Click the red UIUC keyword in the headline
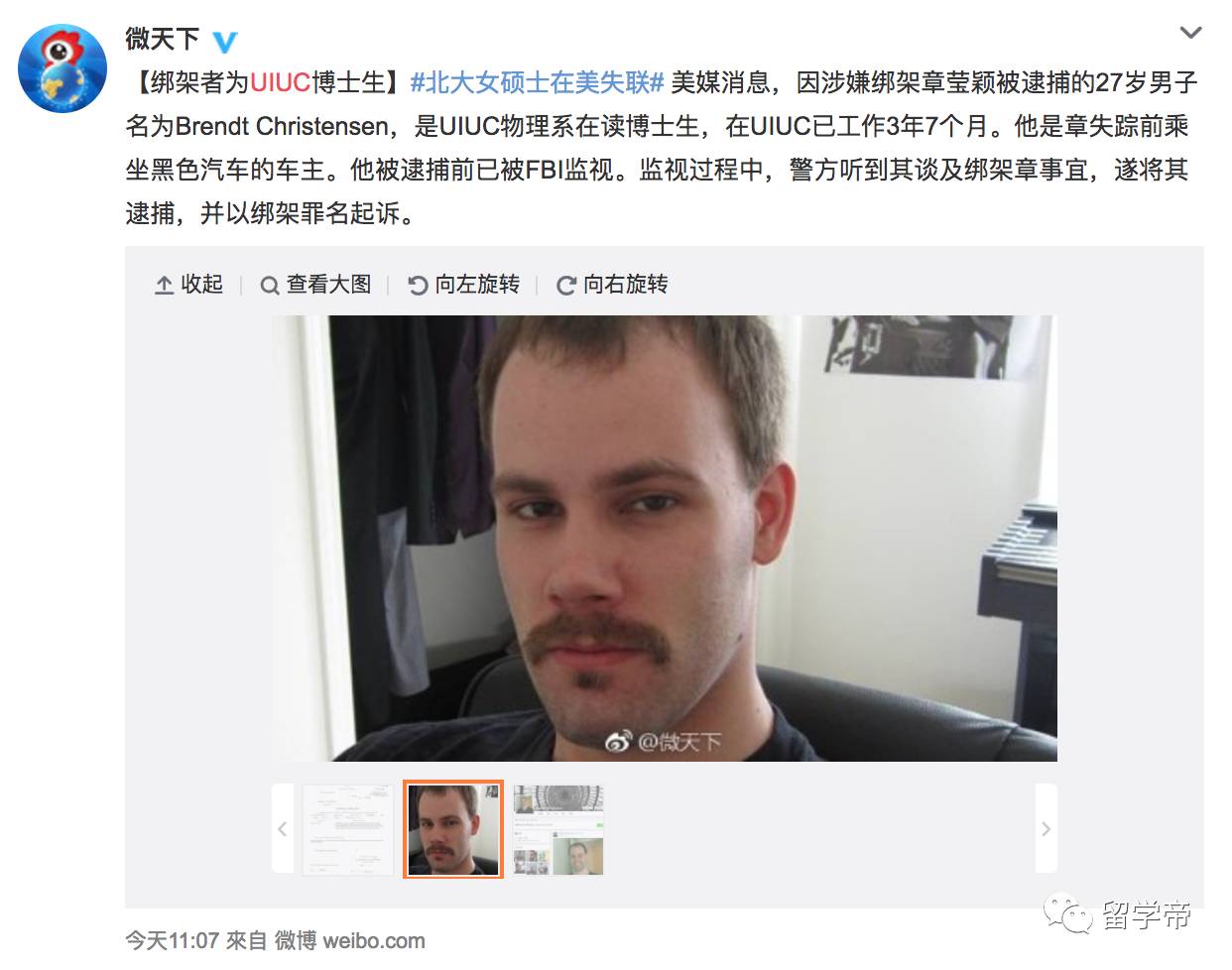The image size is (1232, 970). tap(280, 82)
